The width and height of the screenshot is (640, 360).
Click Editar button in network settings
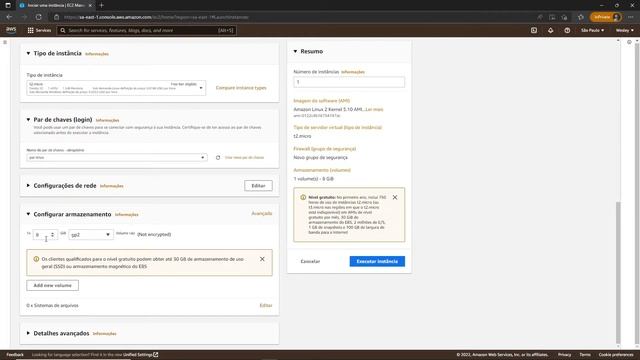(258, 186)
